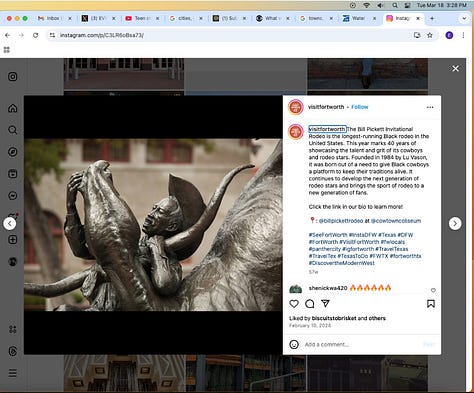Open visitfortworth profile from the post header name

[326, 107]
